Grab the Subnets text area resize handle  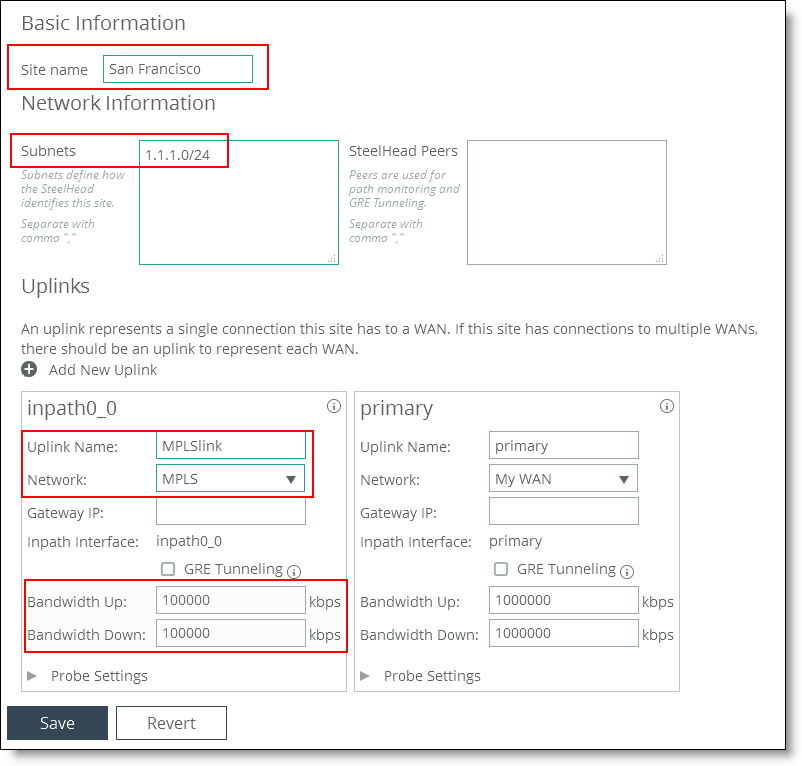pyautogui.click(x=332, y=259)
